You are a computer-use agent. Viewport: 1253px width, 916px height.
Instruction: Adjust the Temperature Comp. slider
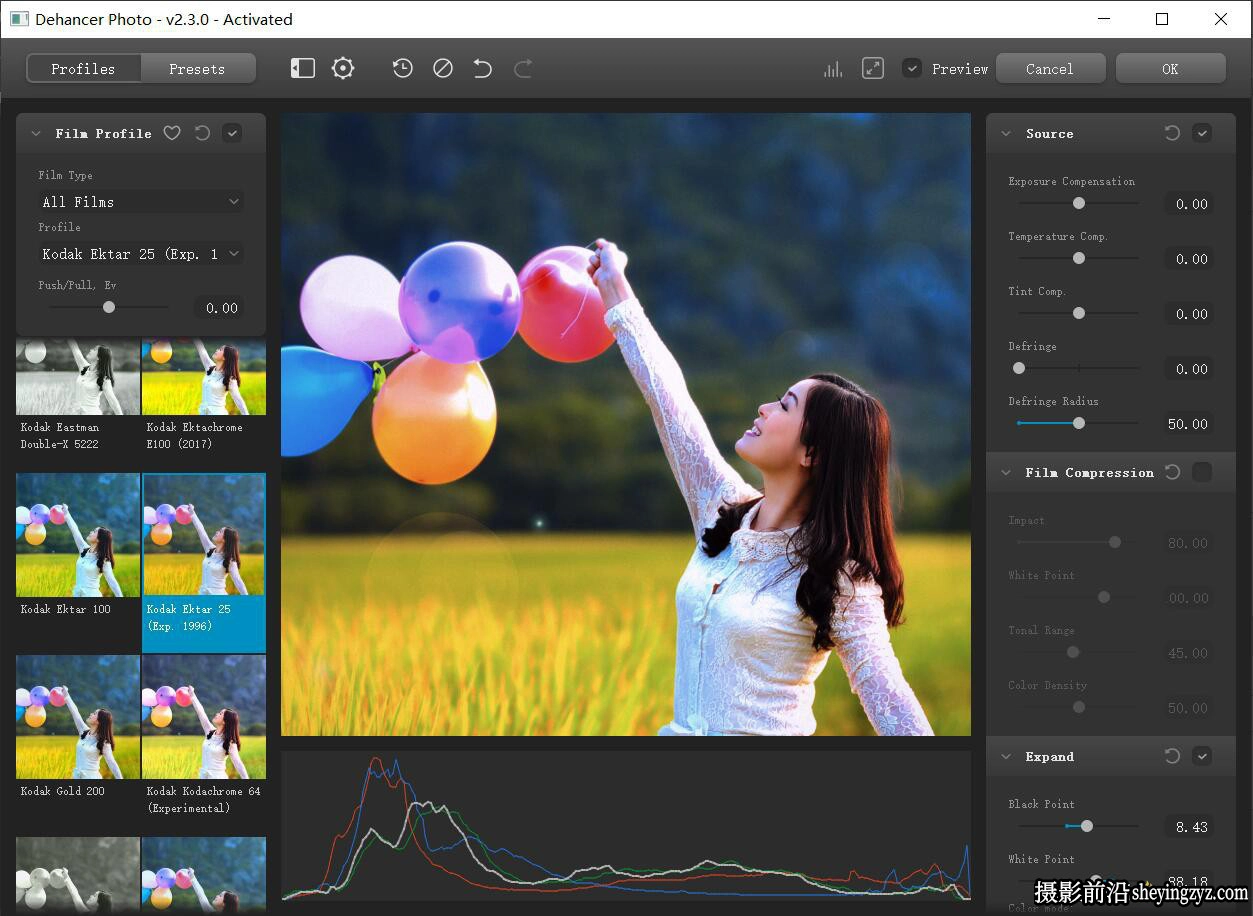point(1078,258)
